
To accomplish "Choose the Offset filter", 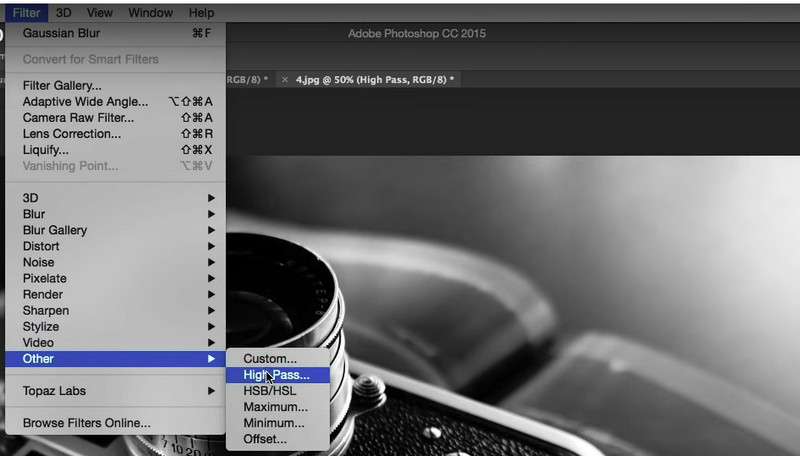I will [278, 439].
